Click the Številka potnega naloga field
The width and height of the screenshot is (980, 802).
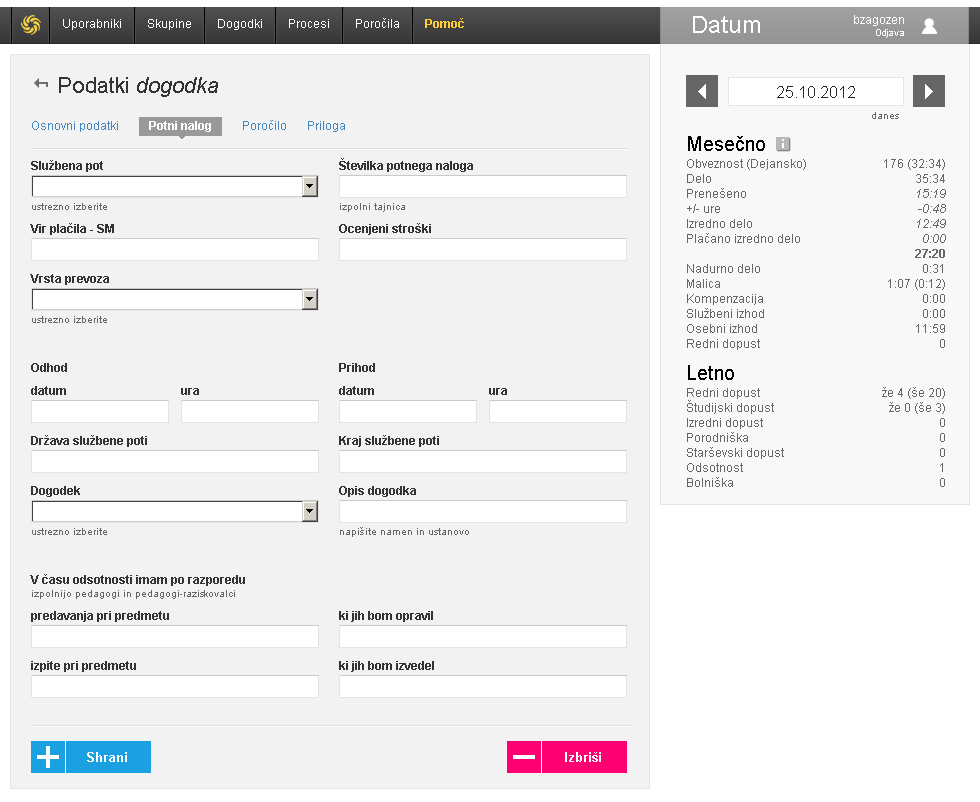point(482,187)
